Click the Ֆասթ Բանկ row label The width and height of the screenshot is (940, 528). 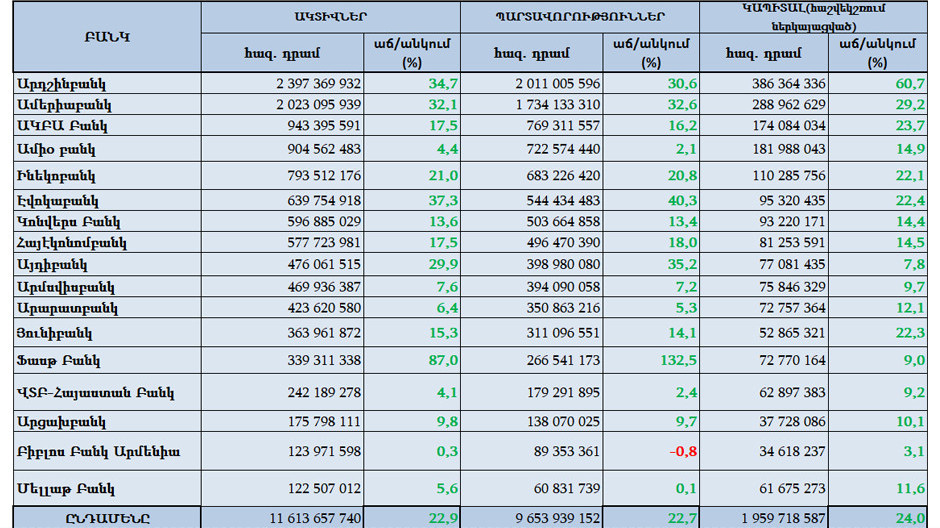pyautogui.click(x=58, y=361)
